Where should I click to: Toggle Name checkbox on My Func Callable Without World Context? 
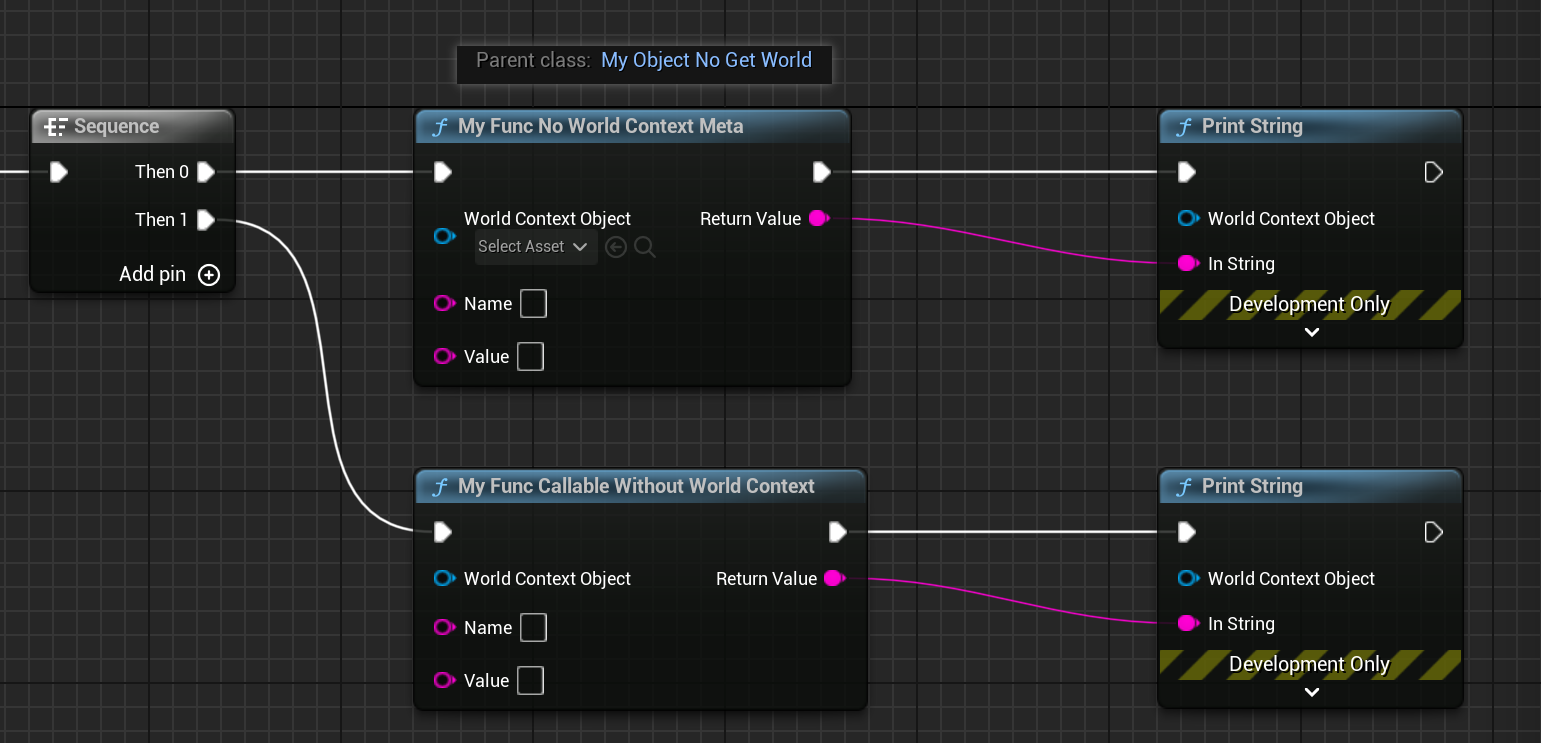534,628
